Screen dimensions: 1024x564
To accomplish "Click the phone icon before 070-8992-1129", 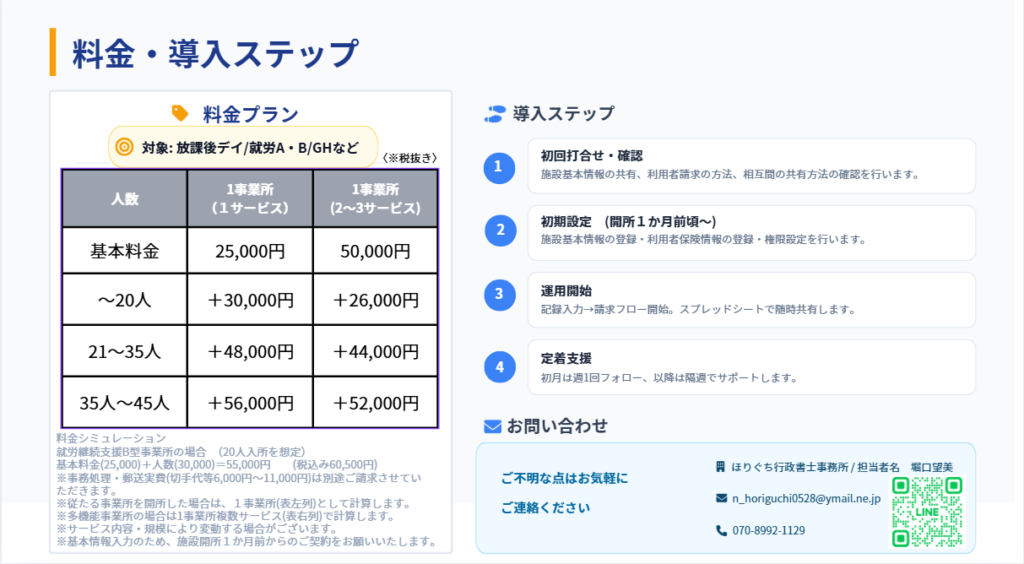I will point(721,530).
